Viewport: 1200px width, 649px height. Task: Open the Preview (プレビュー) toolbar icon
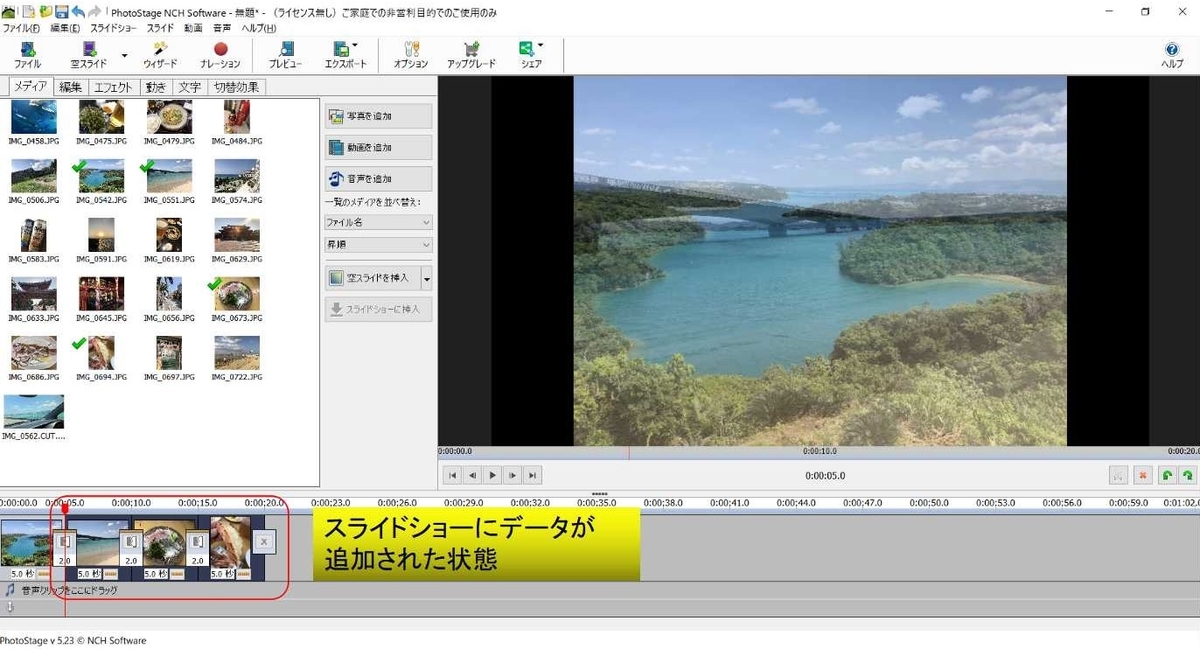[285, 54]
